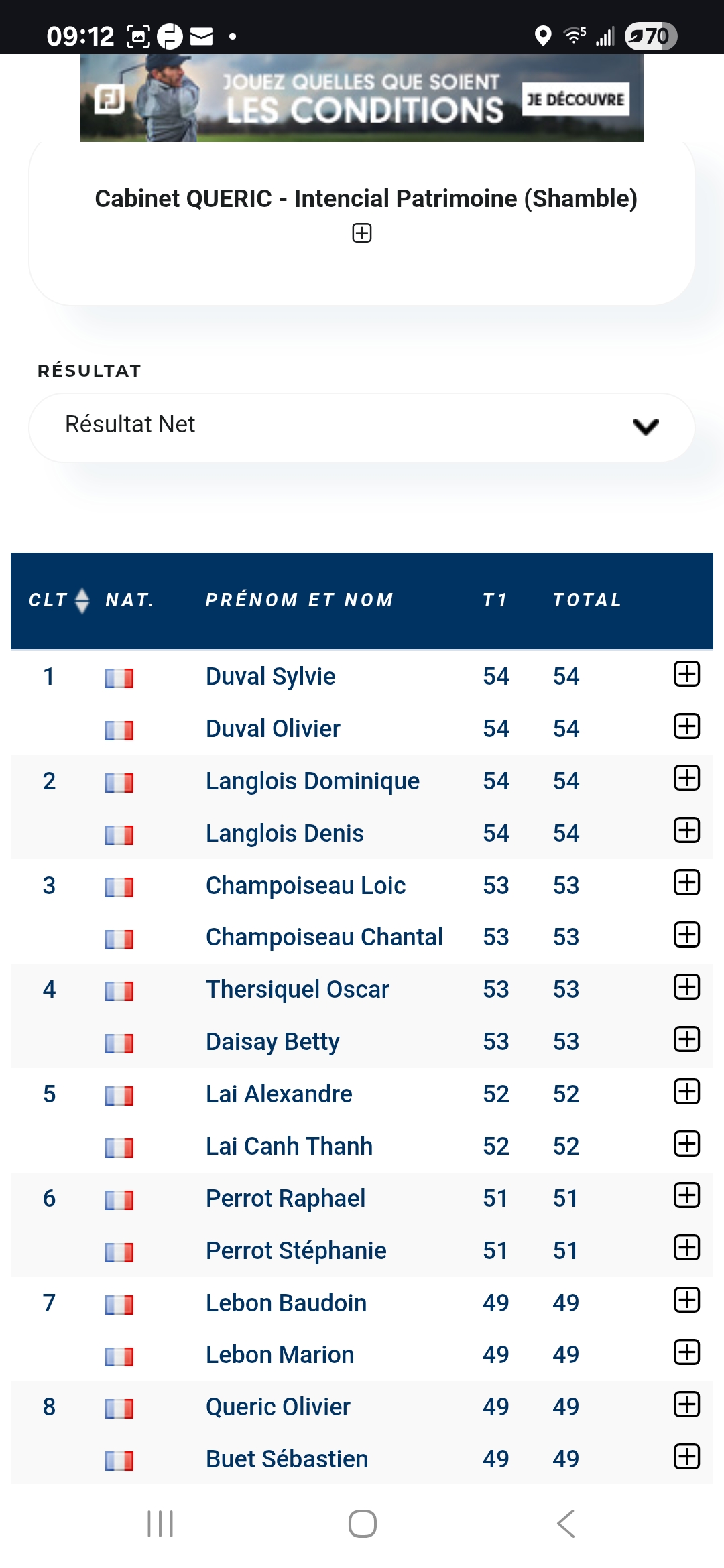This screenshot has height=1568, width=724.
Task: Expand details for Daisay Betty row
Action: [x=686, y=1039]
